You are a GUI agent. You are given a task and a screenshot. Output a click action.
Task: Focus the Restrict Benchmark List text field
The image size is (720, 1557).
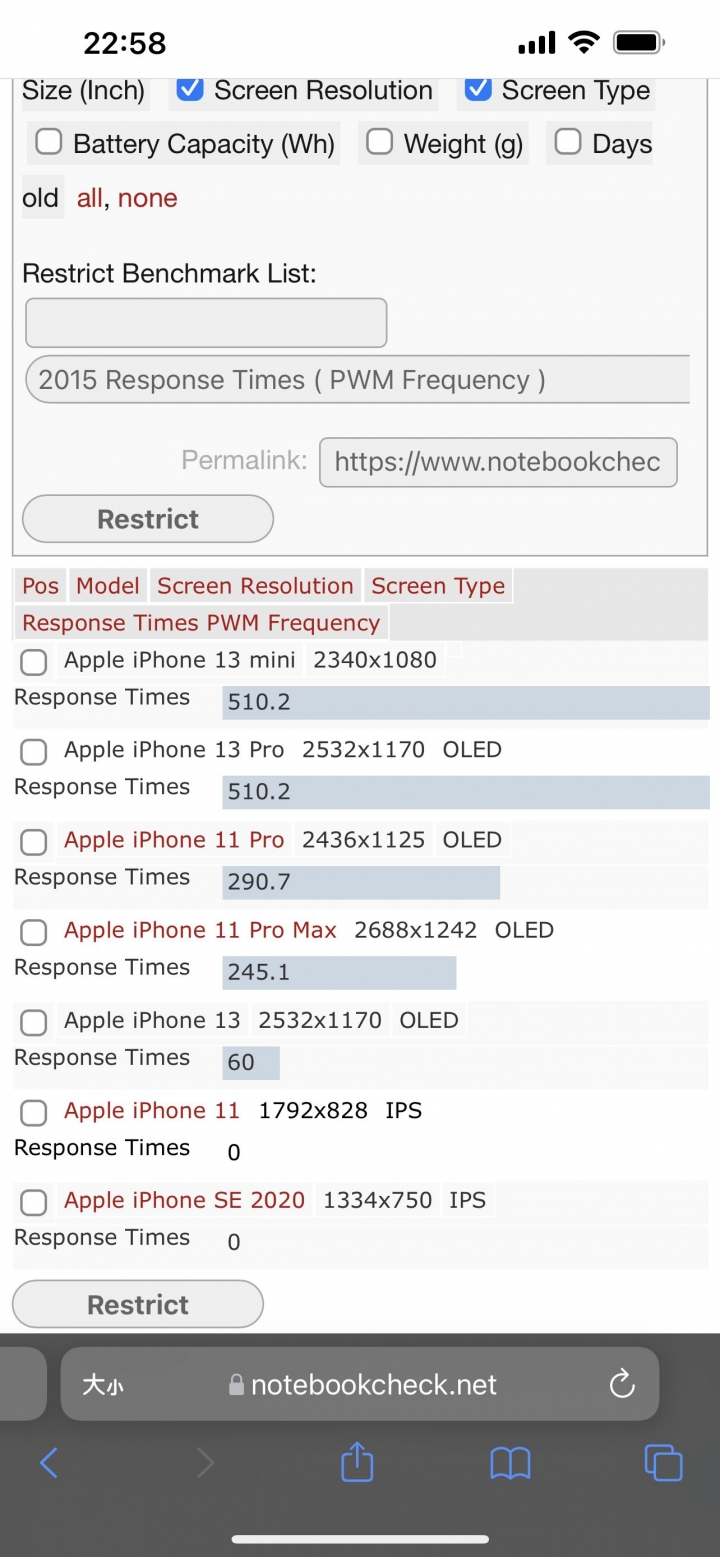pyautogui.click(x=206, y=323)
